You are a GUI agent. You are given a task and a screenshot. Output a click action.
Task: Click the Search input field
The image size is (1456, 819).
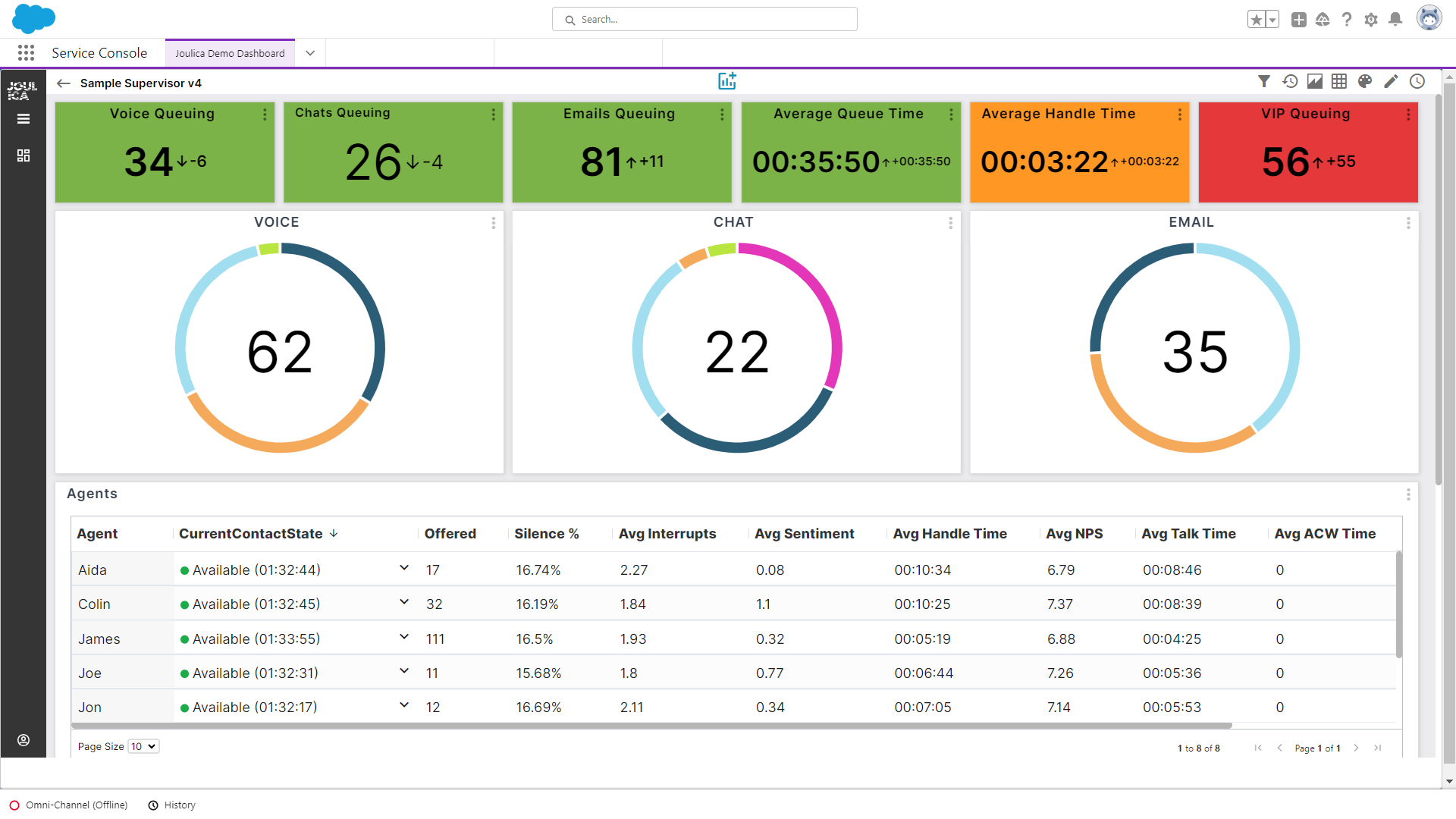(704, 19)
